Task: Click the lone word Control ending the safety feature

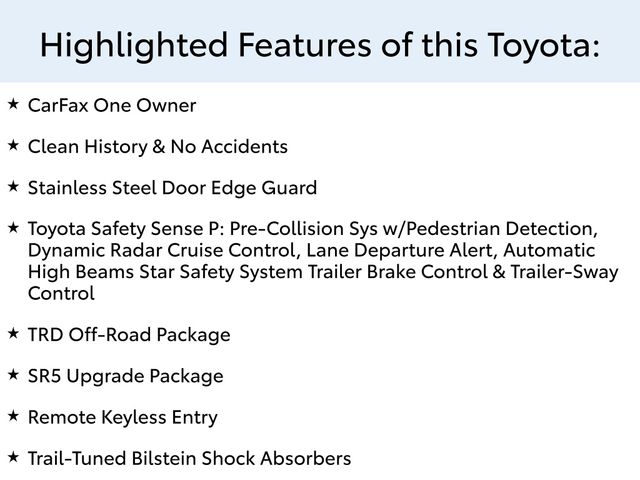Action: 61,294
